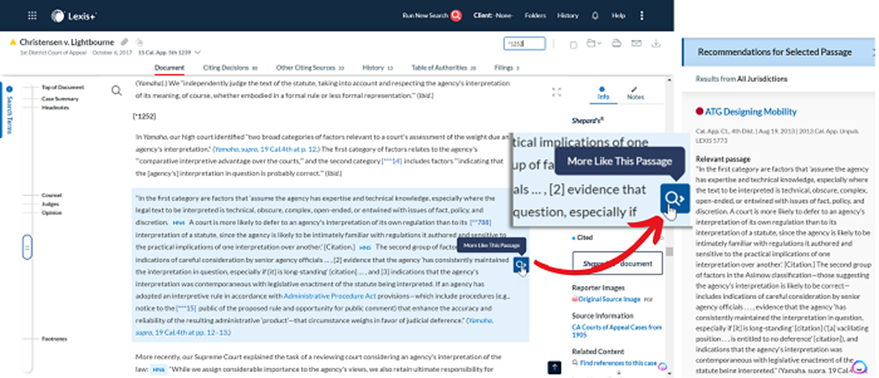Jump to Top of Document in outline

[x=63, y=87]
